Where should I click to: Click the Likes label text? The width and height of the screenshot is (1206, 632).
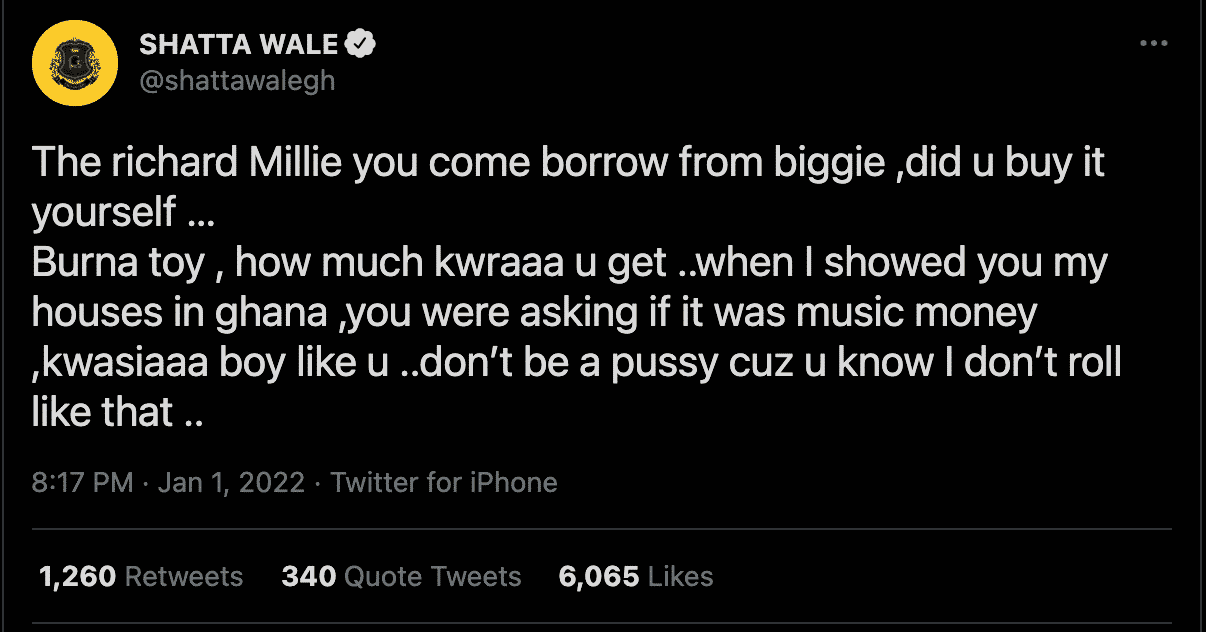(681, 577)
